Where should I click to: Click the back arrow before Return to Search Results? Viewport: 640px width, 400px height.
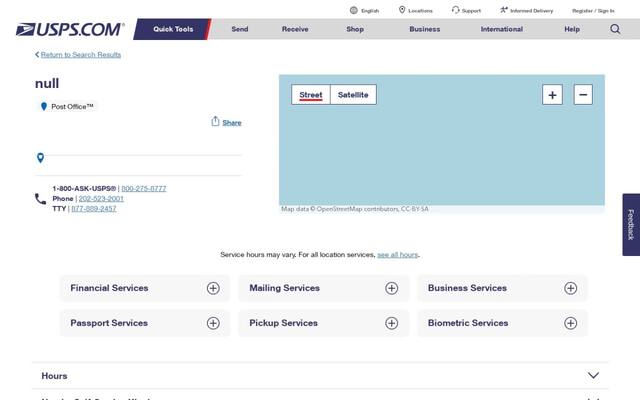(37, 54)
